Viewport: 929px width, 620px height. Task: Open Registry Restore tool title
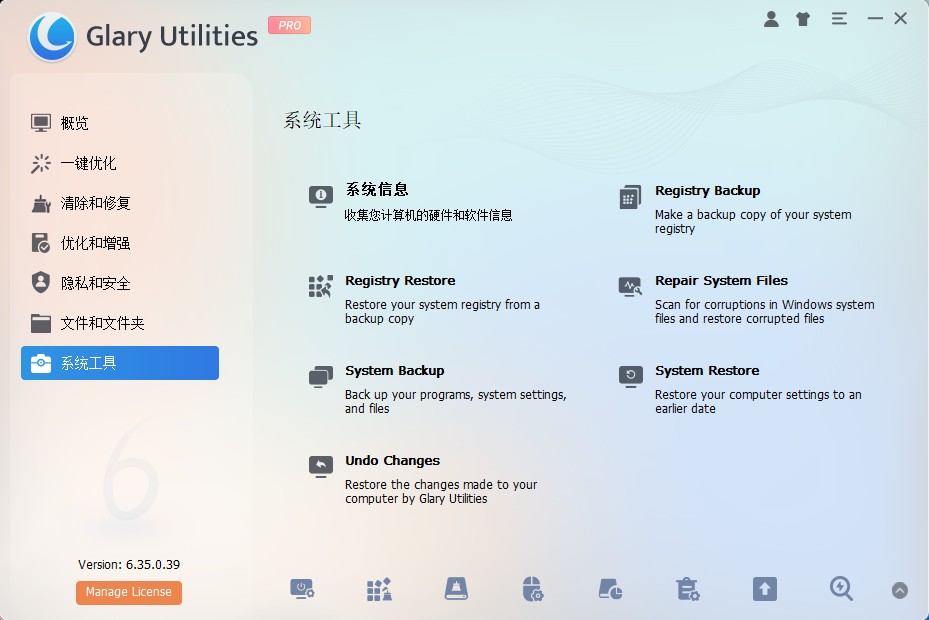tap(401, 280)
